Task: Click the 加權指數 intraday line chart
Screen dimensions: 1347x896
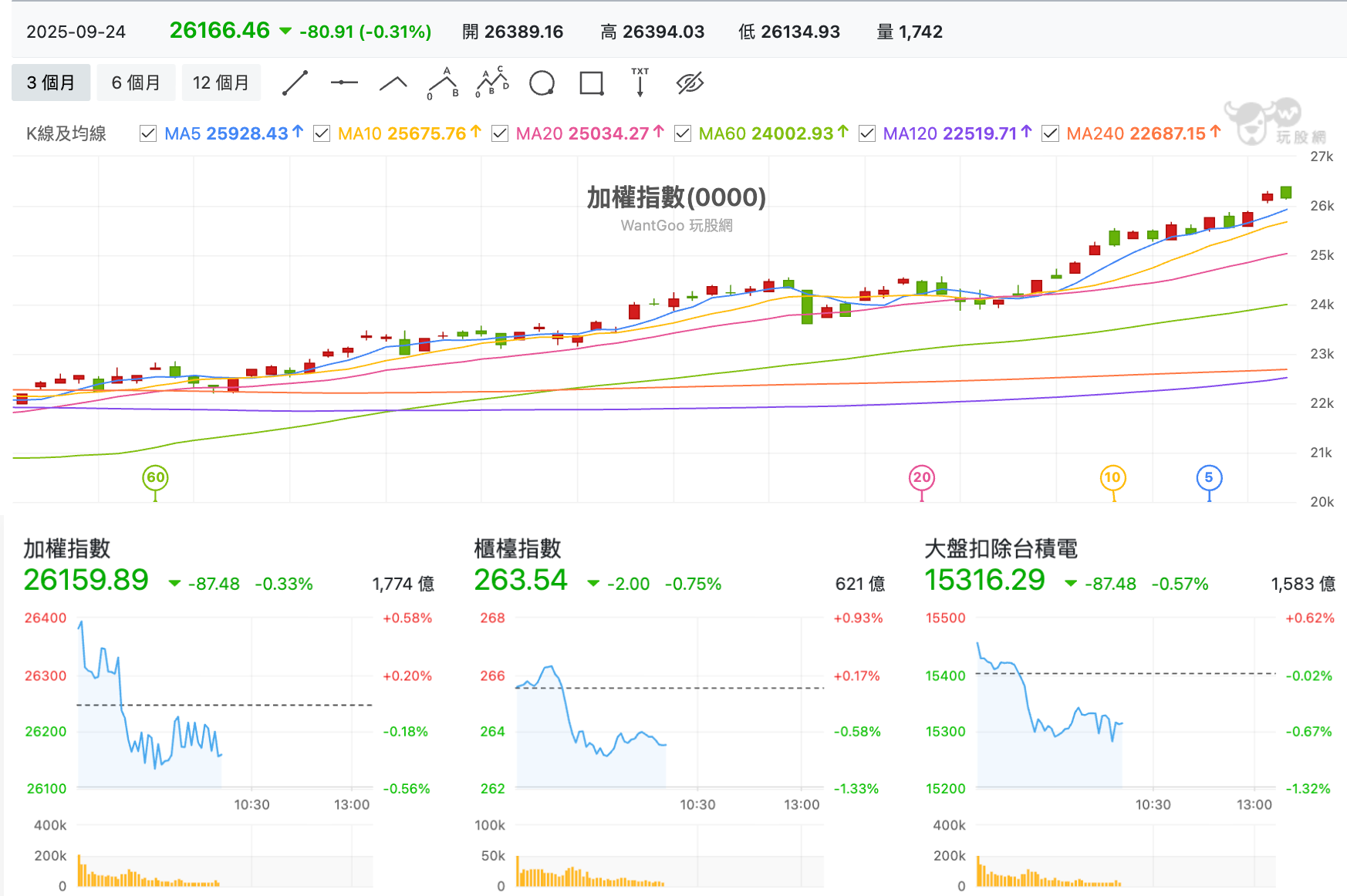Action: coord(224,702)
